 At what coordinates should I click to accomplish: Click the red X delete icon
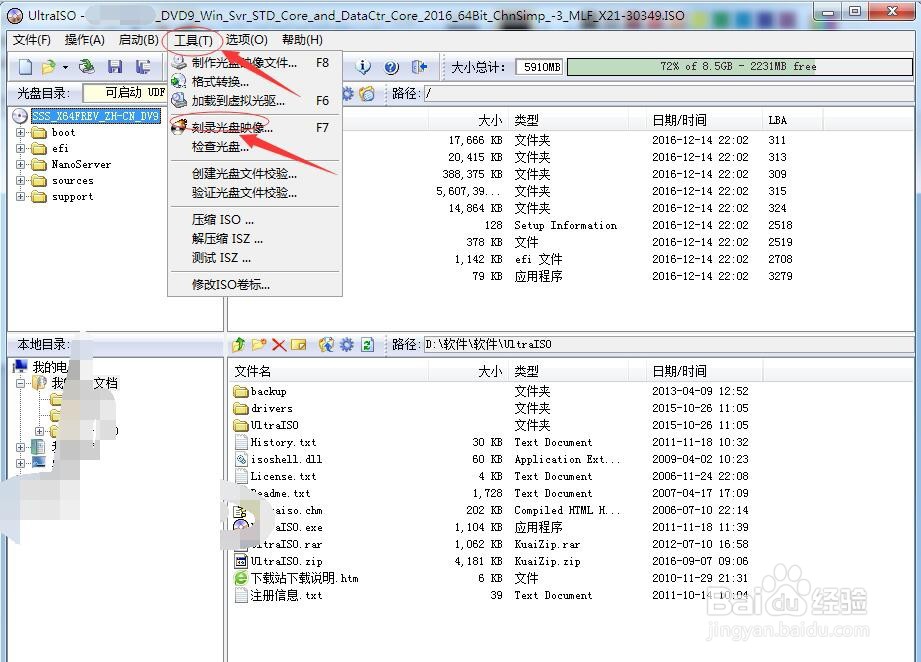coord(279,345)
